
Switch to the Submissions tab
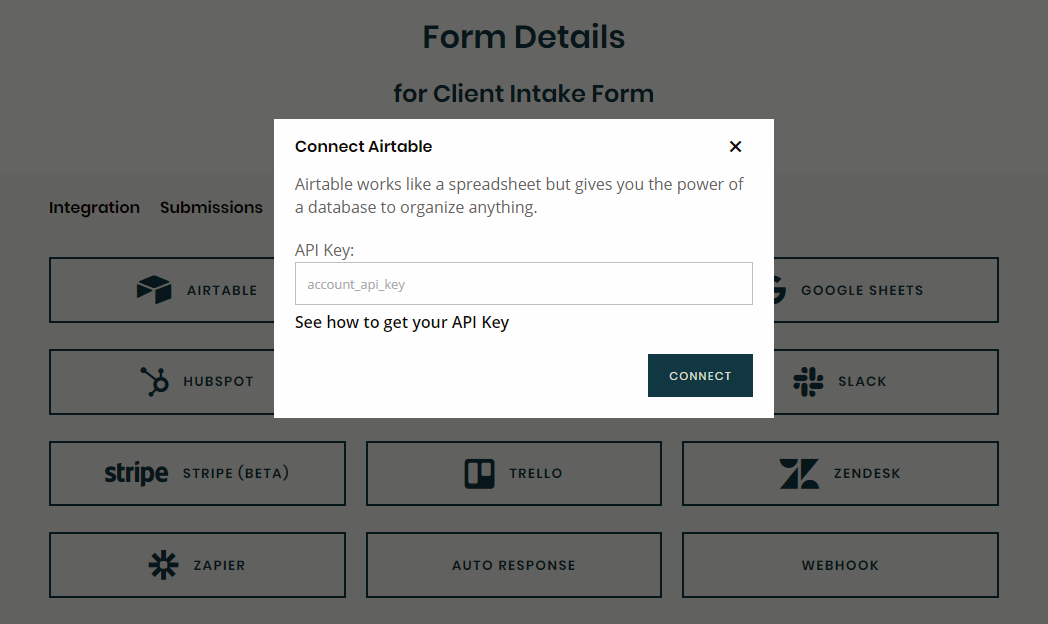211,207
